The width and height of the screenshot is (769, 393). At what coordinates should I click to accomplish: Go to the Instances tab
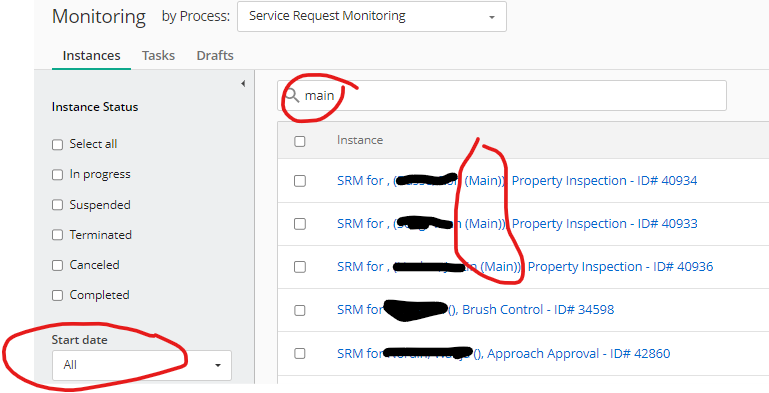[x=92, y=55]
